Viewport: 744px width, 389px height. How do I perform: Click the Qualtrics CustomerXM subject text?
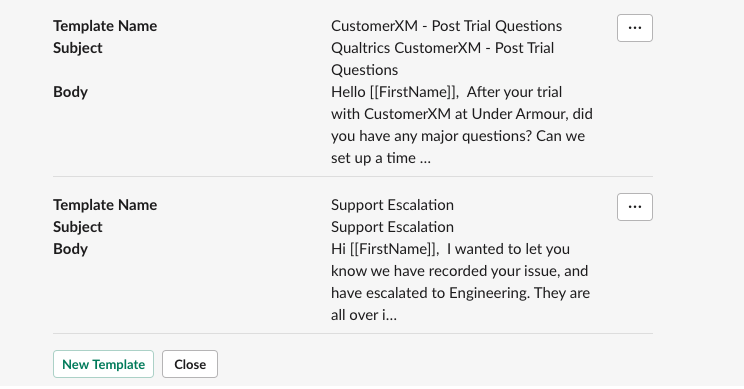click(443, 59)
